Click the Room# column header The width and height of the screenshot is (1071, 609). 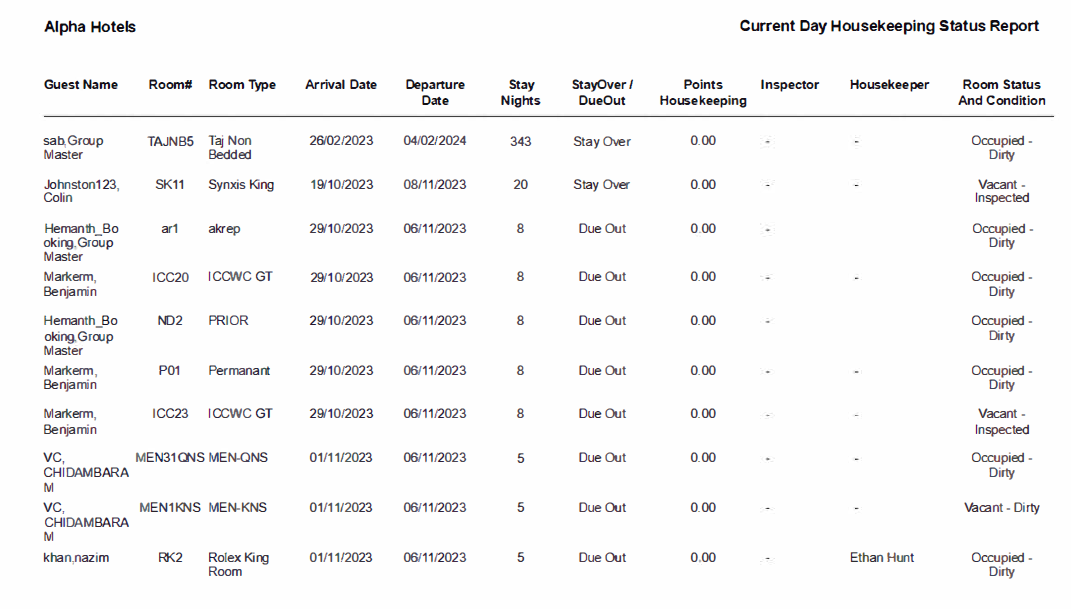pyautogui.click(x=169, y=85)
